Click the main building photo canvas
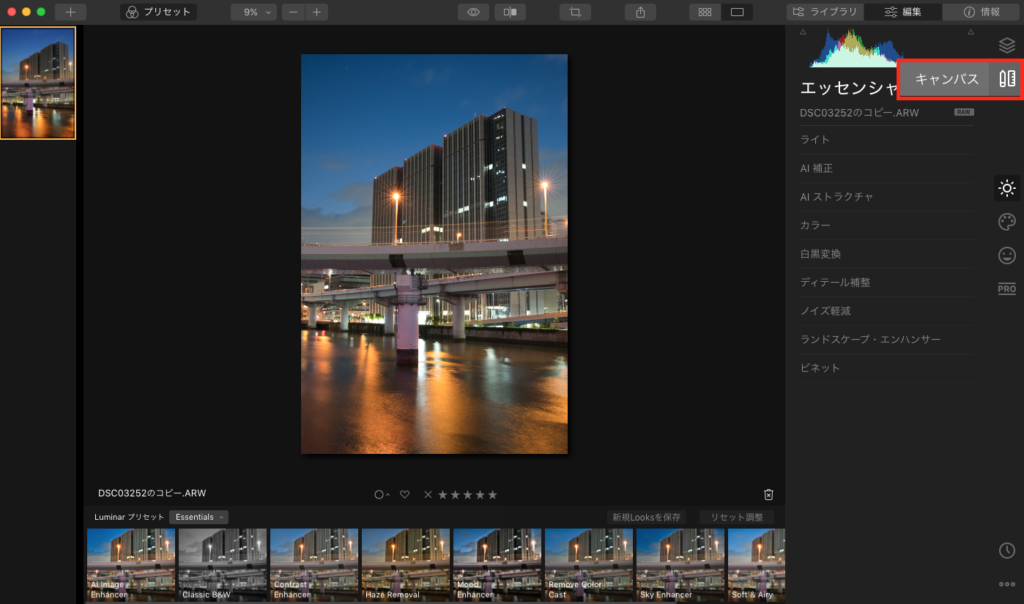The height and width of the screenshot is (604, 1024). point(434,254)
